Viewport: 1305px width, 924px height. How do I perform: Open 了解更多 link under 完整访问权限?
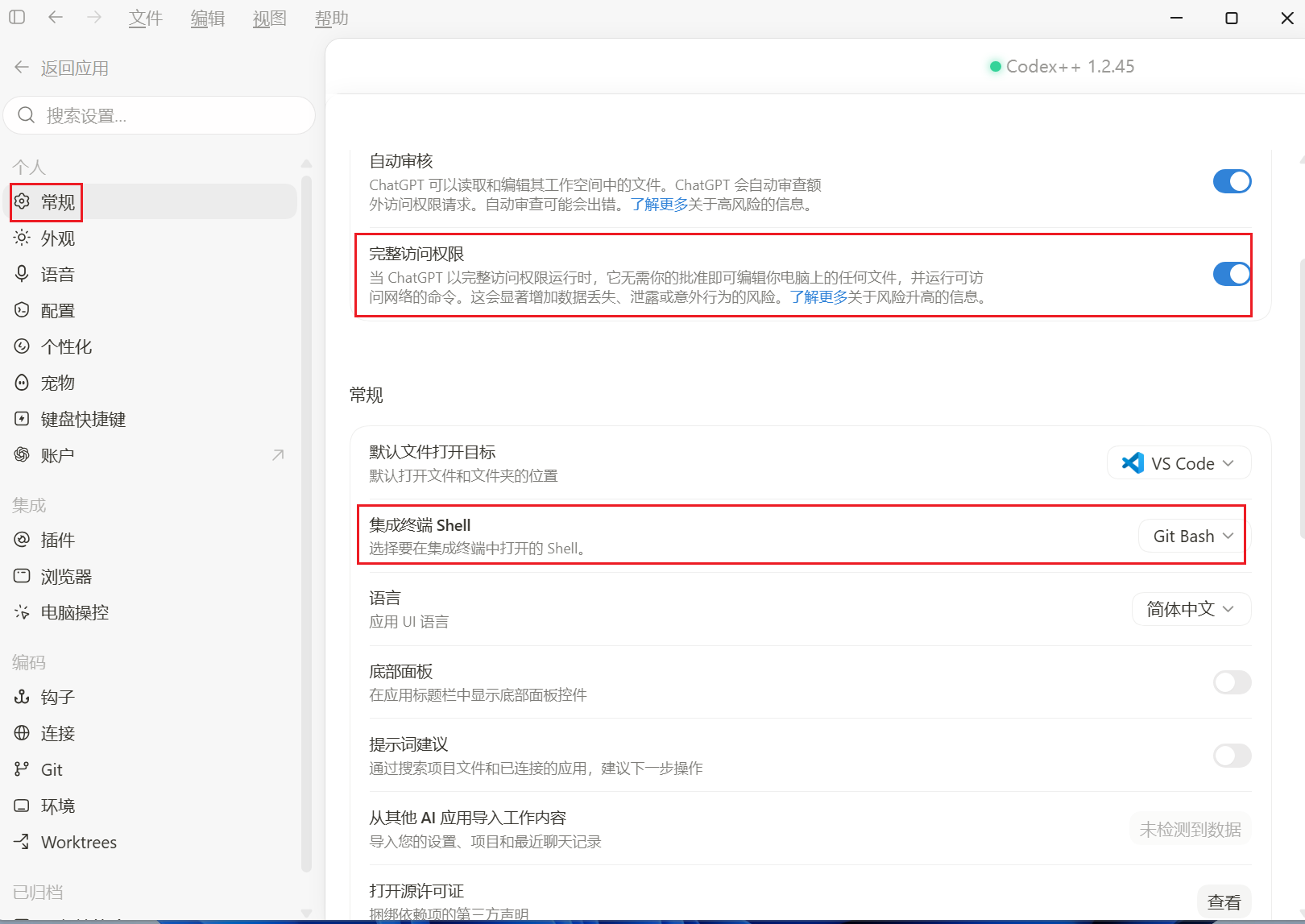click(818, 297)
